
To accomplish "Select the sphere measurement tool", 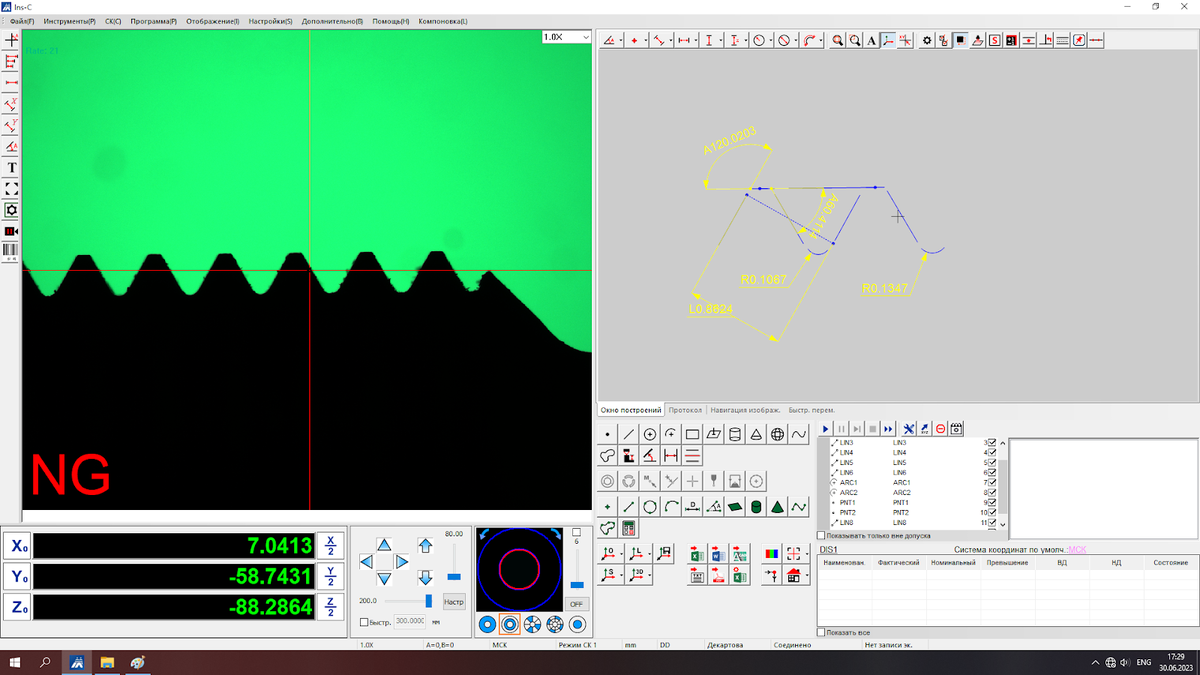I will click(x=778, y=434).
